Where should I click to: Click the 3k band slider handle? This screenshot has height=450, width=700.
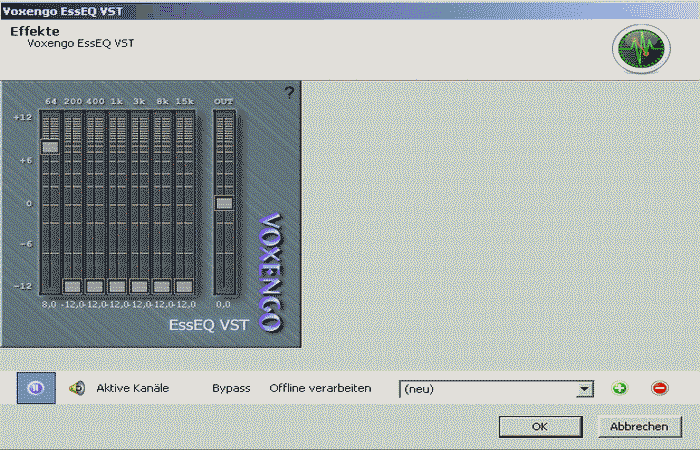tap(139, 285)
